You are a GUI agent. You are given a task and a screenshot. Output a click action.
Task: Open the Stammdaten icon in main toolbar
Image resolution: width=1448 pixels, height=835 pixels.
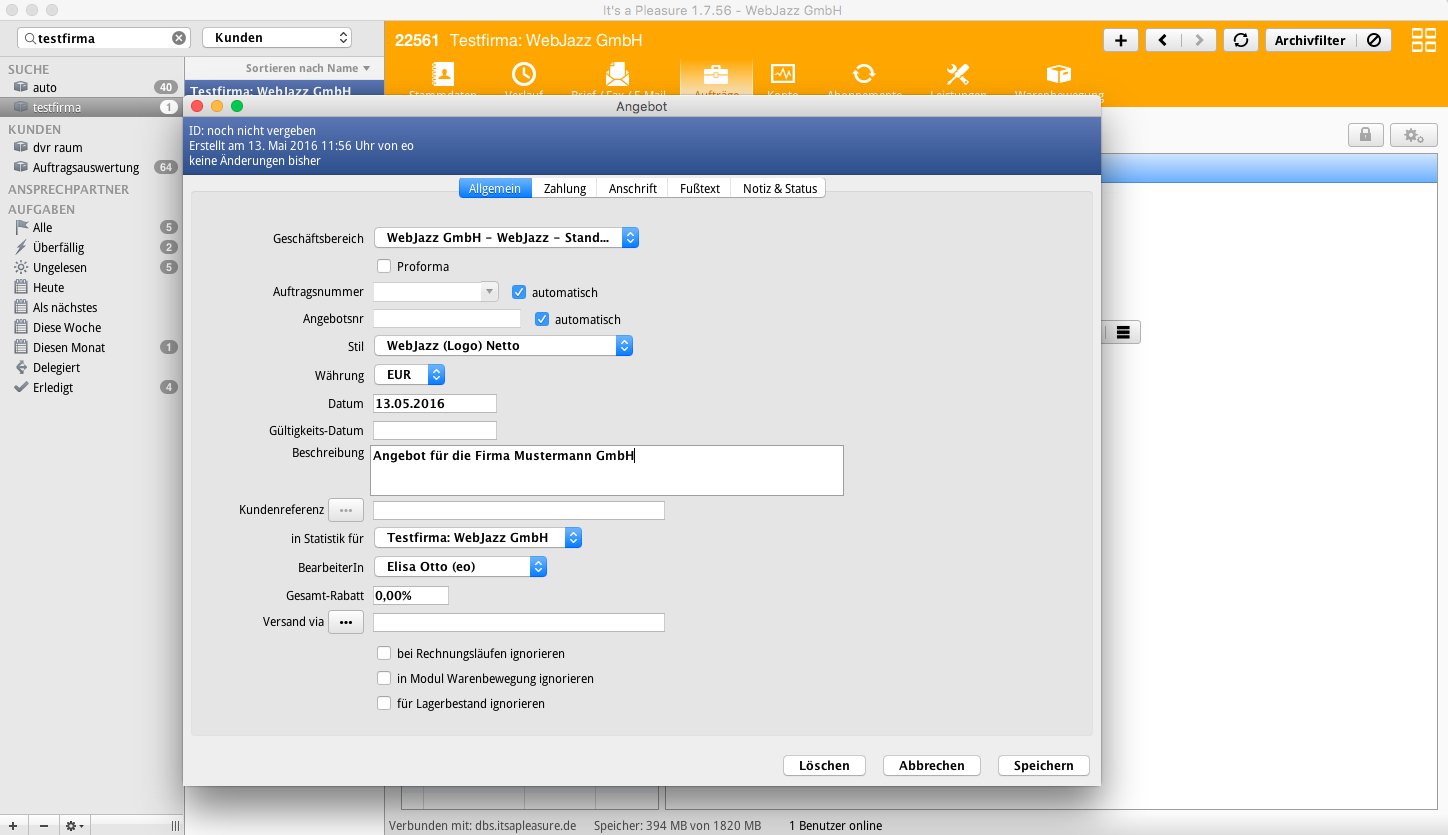[442, 74]
